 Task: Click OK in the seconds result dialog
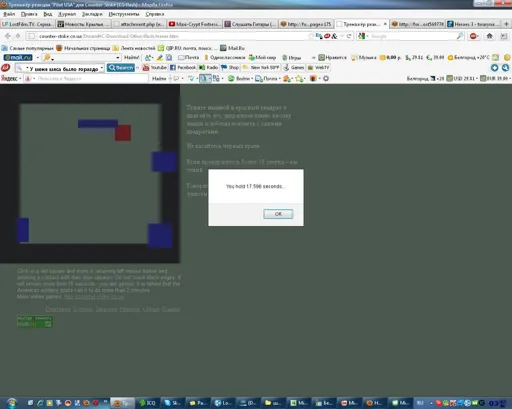click(278, 214)
